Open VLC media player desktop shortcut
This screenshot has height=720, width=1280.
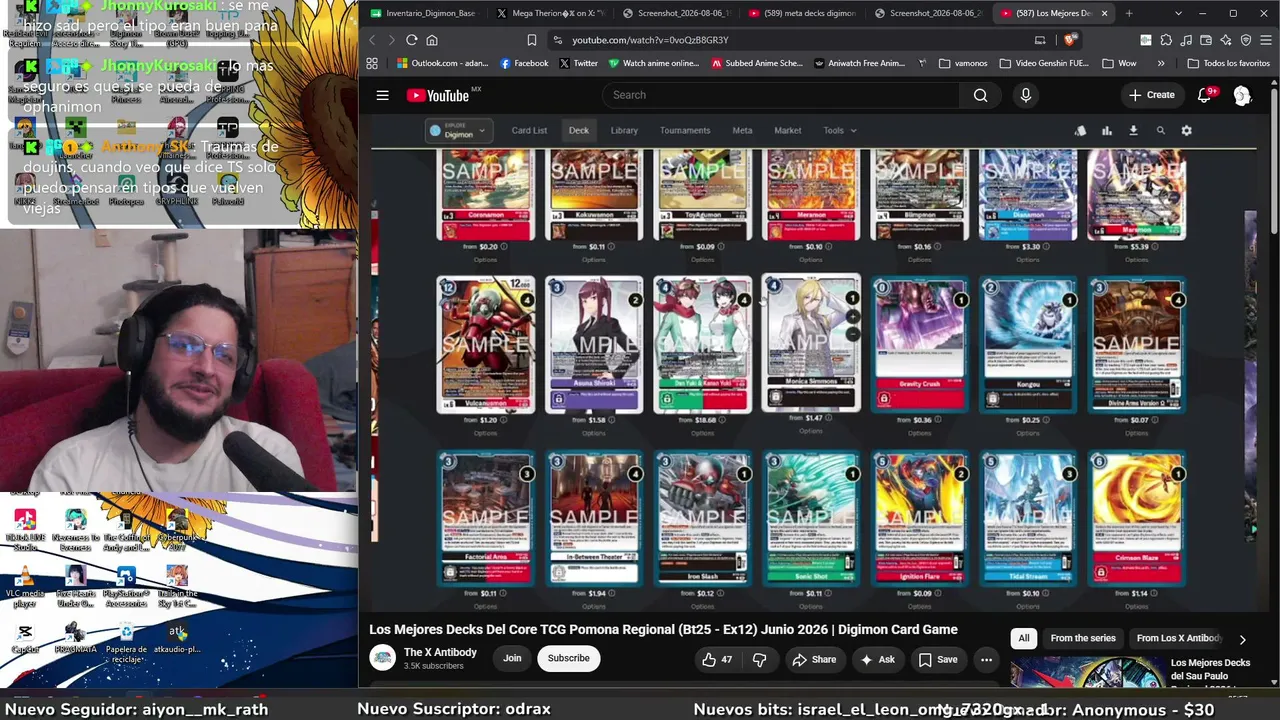(x=25, y=586)
